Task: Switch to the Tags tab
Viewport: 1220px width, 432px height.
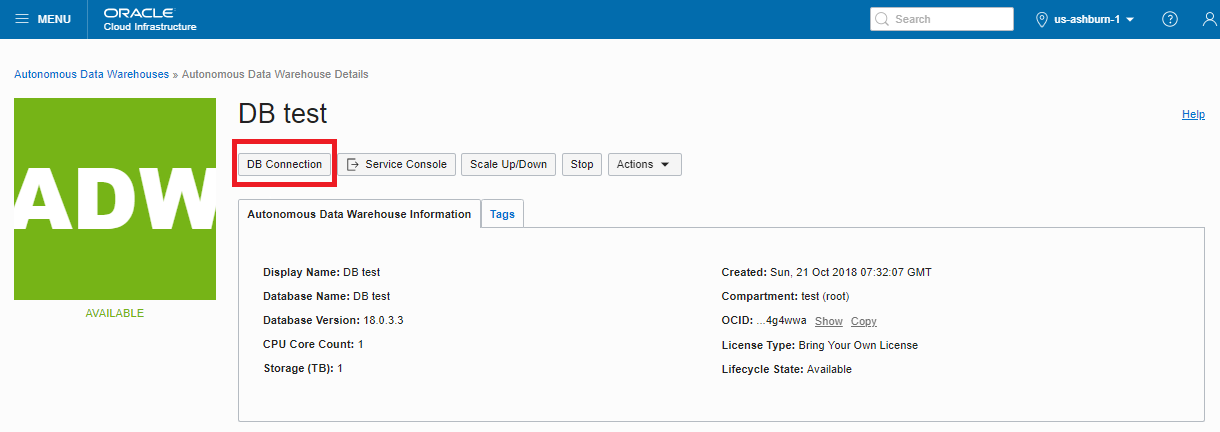Action: [x=502, y=214]
